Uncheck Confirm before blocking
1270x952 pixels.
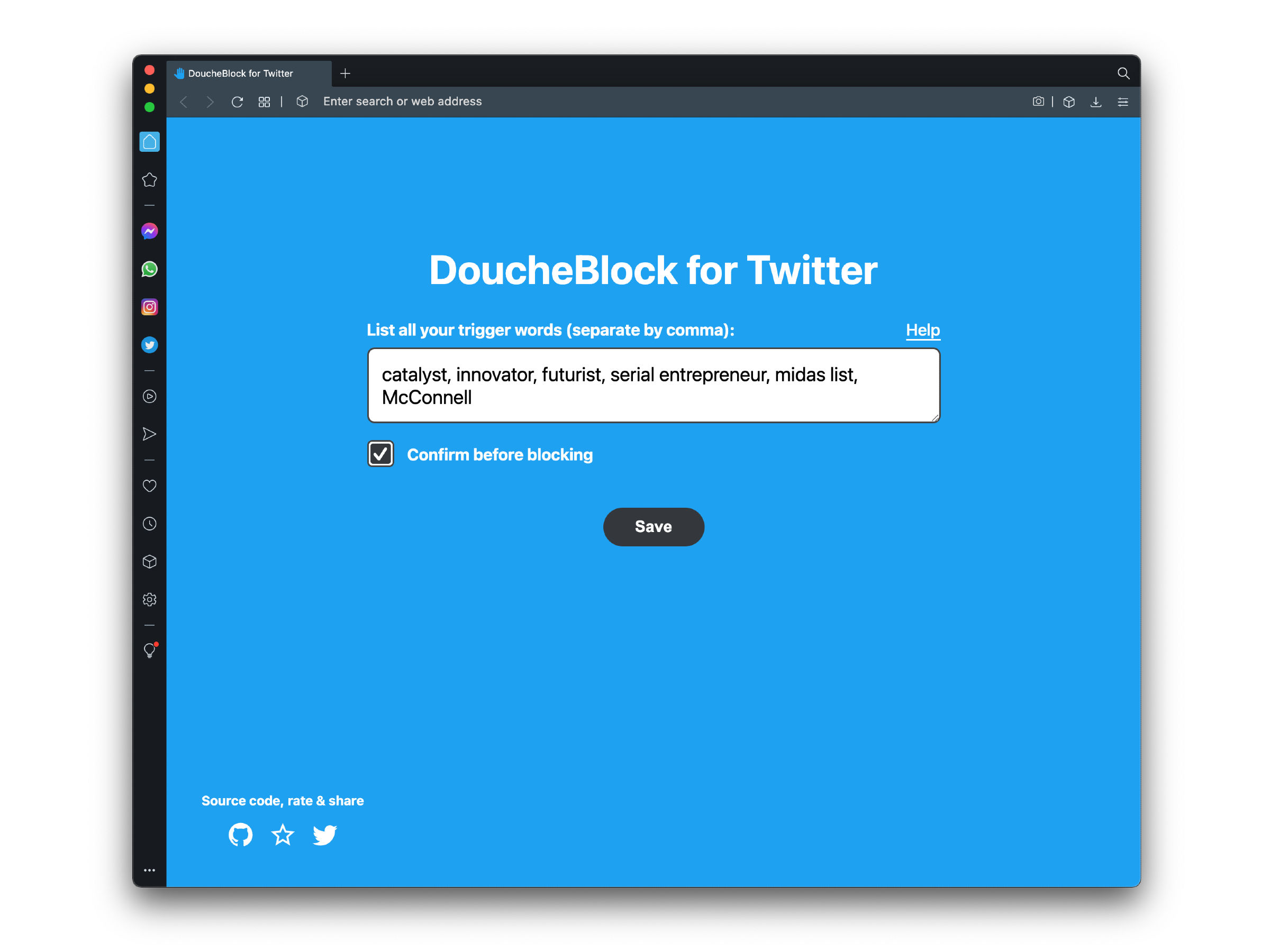coord(380,454)
